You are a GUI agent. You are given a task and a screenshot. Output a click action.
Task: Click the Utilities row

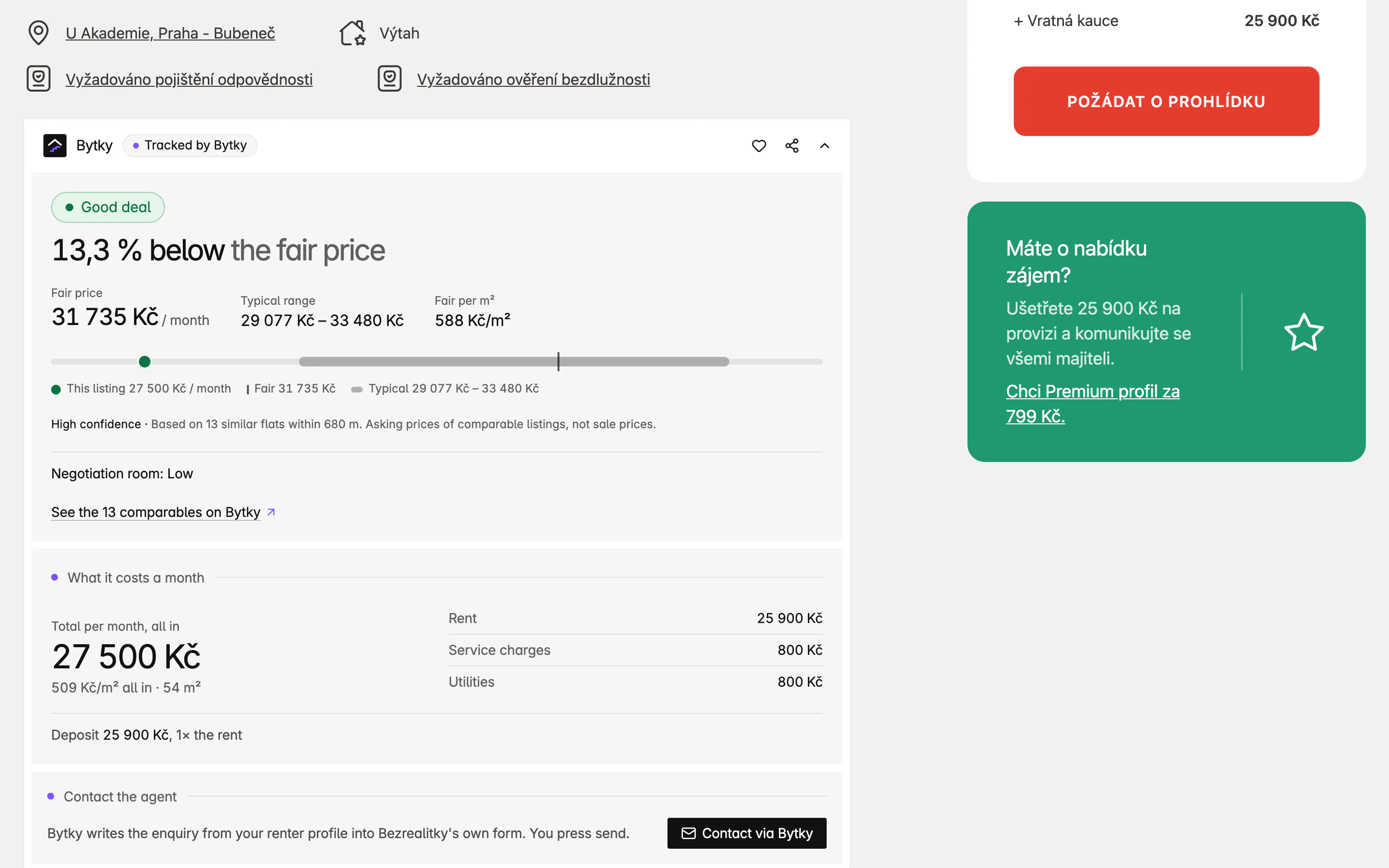point(635,682)
